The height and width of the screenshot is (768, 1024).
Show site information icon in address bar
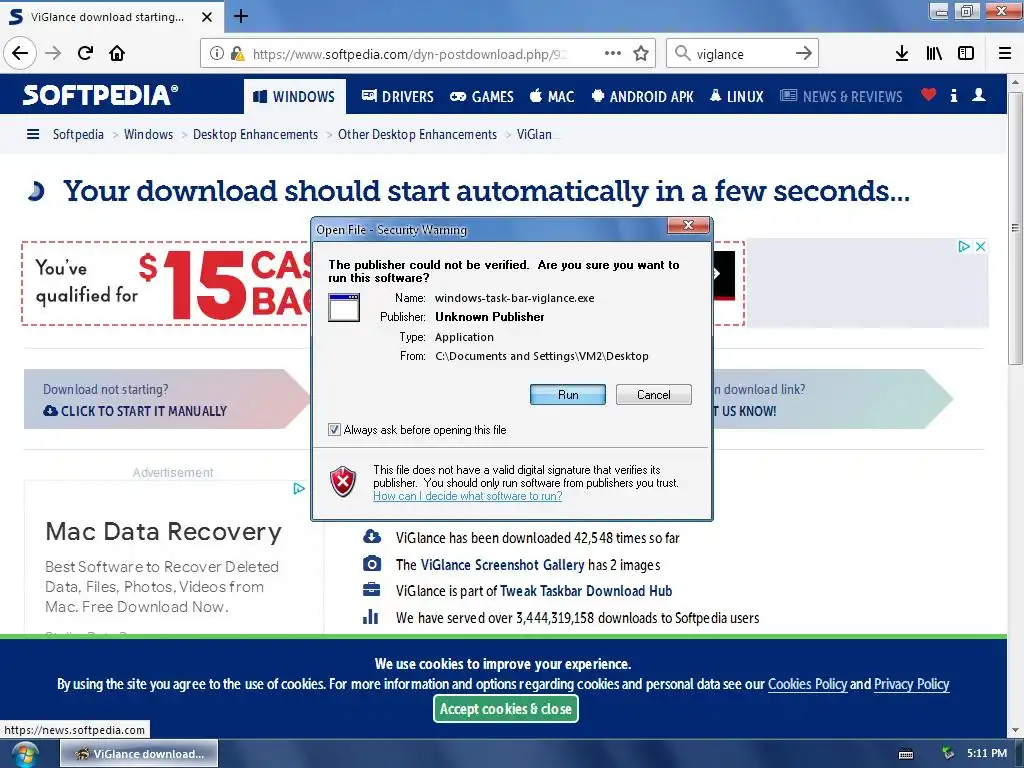click(216, 54)
